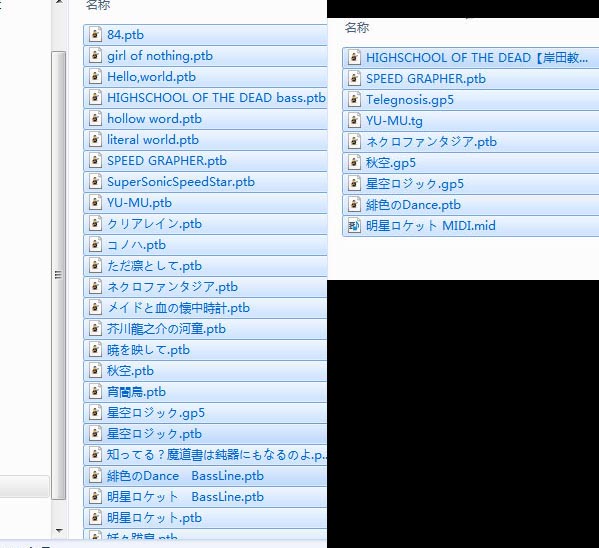Image resolution: width=599 pixels, height=548 pixels.
Task: Select the file クリアレイン.ptb
Action: 205,224
